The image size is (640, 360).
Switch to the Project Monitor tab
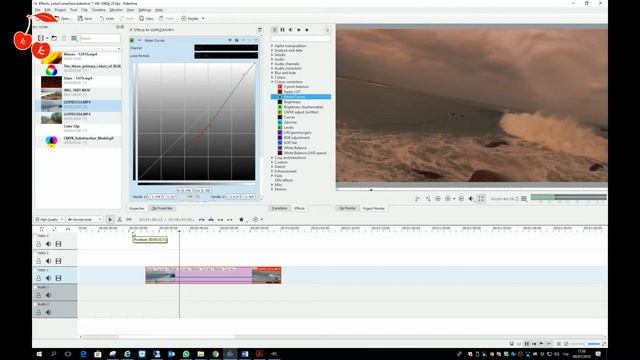pyautogui.click(x=373, y=208)
